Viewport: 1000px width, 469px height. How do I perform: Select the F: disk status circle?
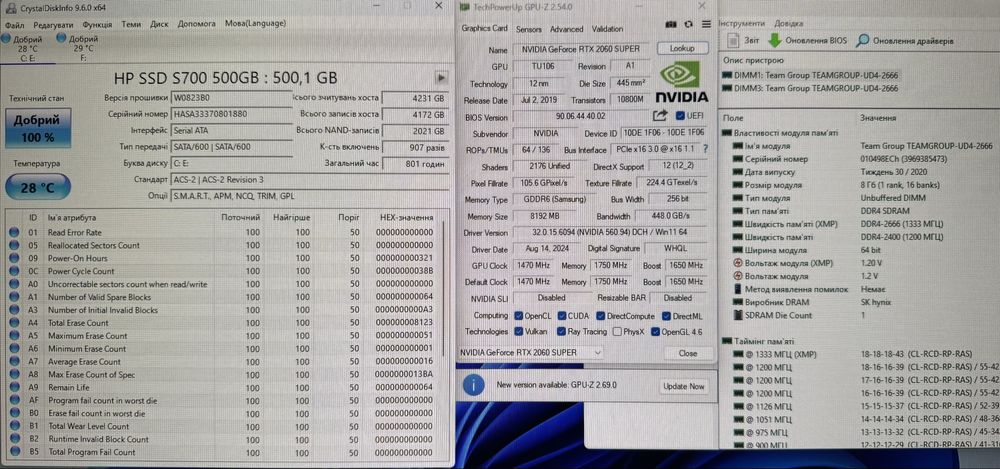pos(61,38)
